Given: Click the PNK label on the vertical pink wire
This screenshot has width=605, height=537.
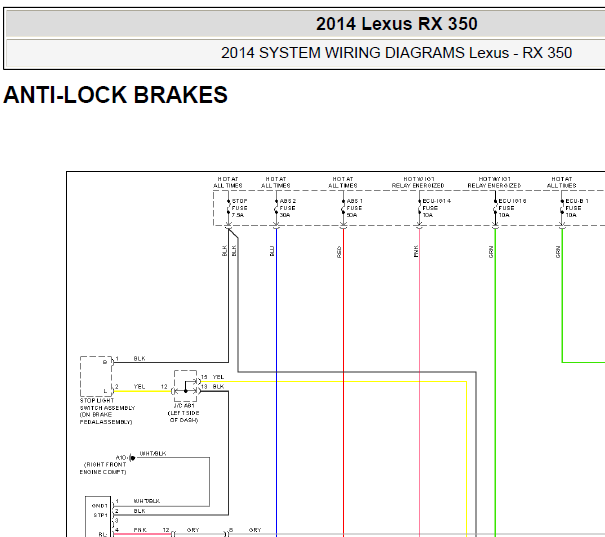Looking at the screenshot, I should (415, 251).
